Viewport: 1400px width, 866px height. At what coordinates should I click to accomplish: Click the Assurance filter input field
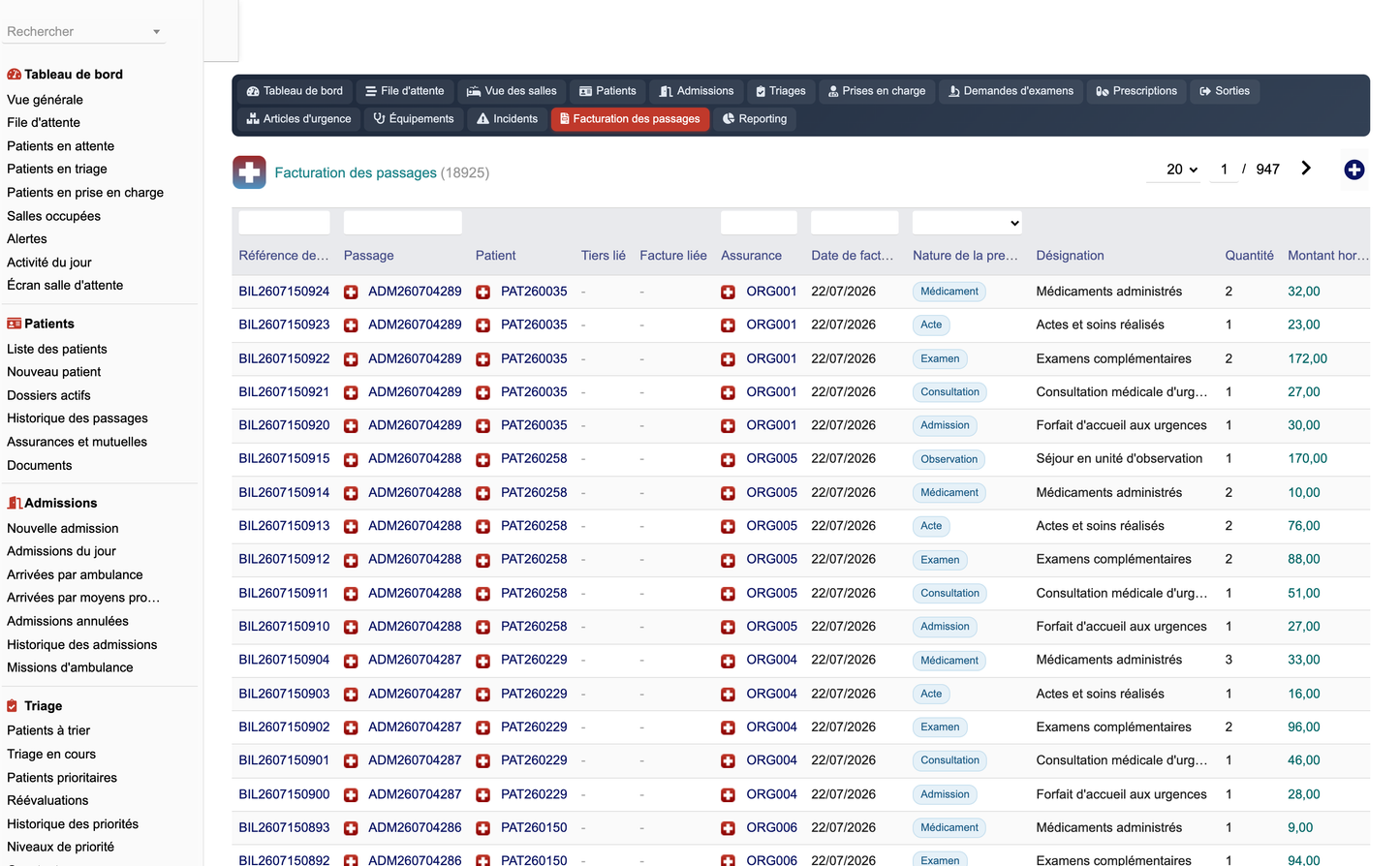click(759, 223)
